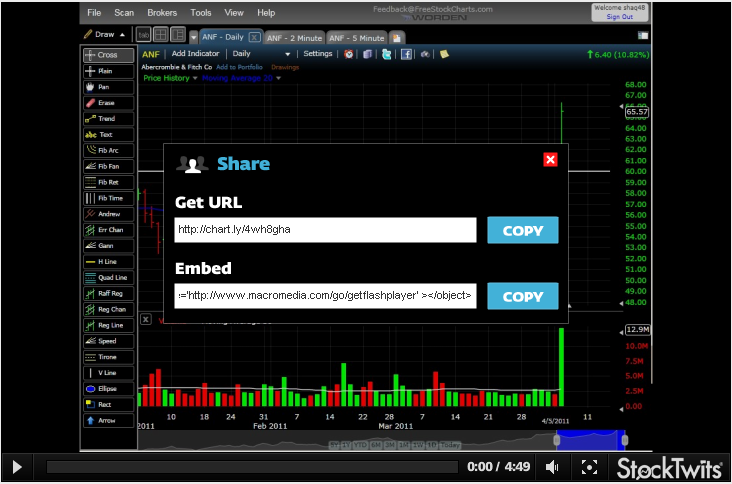Click Add to Portfolio link
Viewport: 732px width, 484px height.
pos(239,67)
